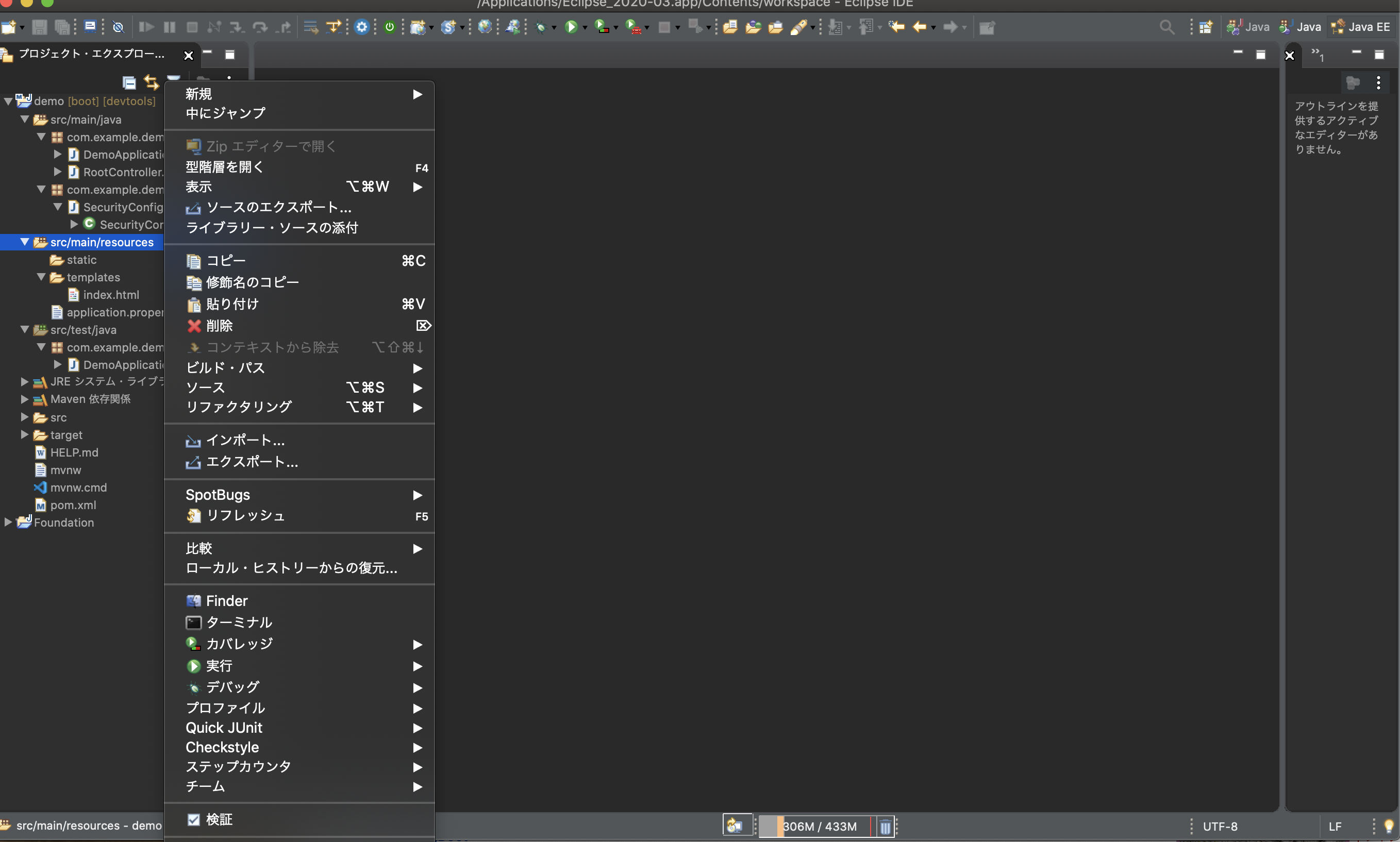Screen dimensions: 1400x842
Task: Expand the RootController tree node
Action: [x=57, y=172]
